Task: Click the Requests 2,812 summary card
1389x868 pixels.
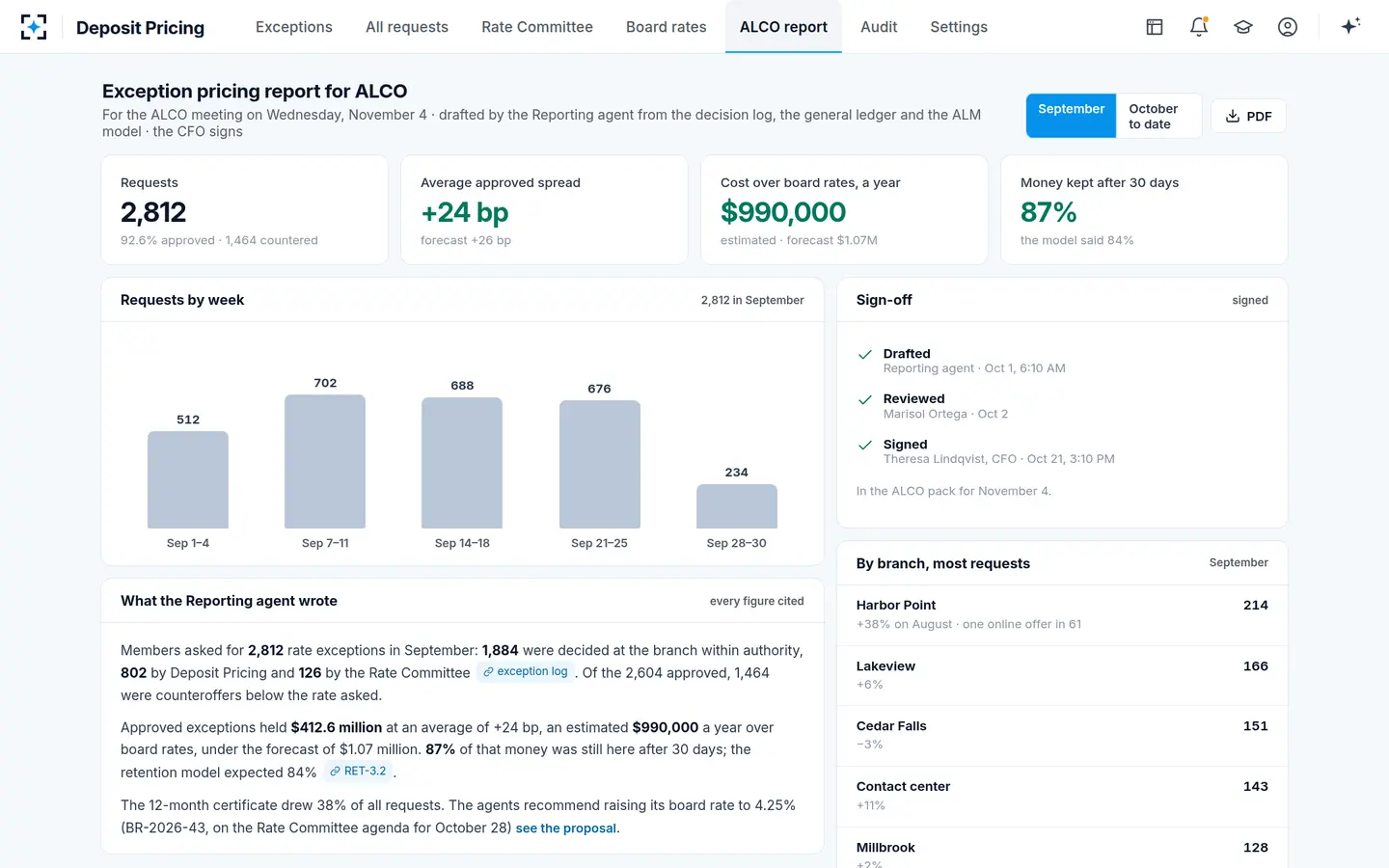Action: click(245, 209)
